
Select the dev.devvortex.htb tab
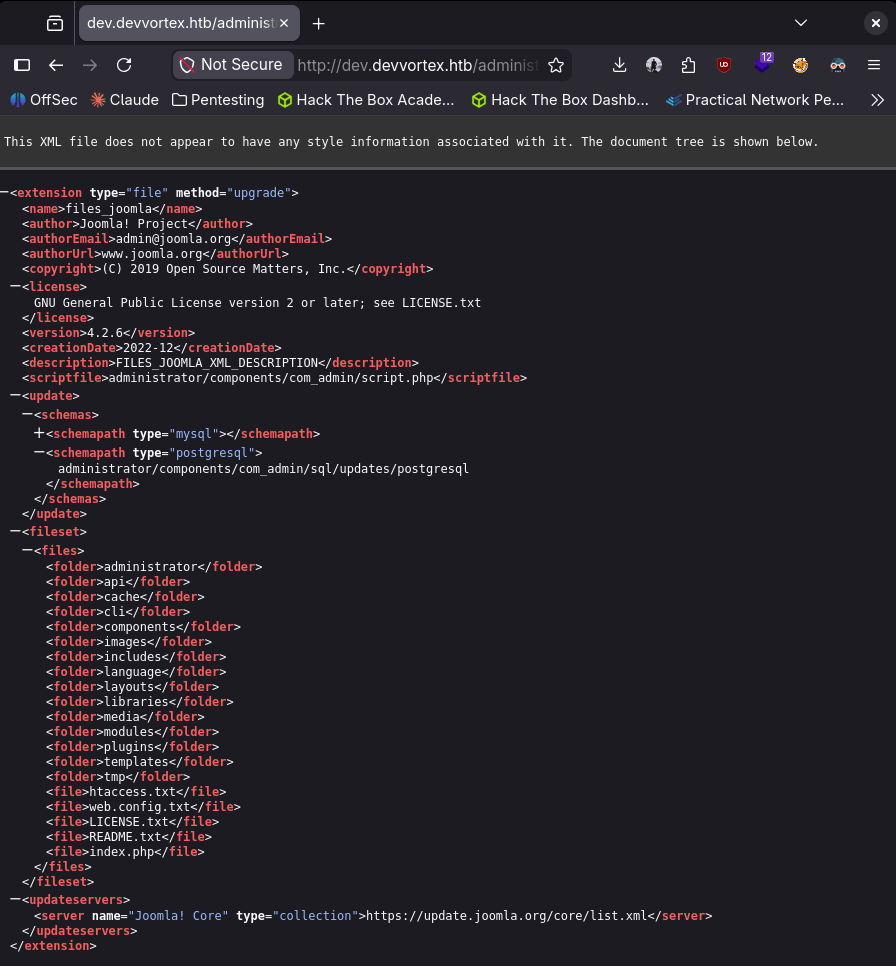pos(176,23)
